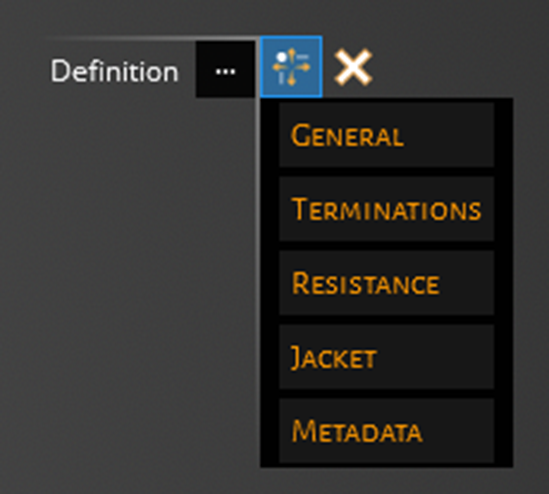Click the Definition field label
Screen dimensions: 549x494
pyautogui.click(x=114, y=71)
